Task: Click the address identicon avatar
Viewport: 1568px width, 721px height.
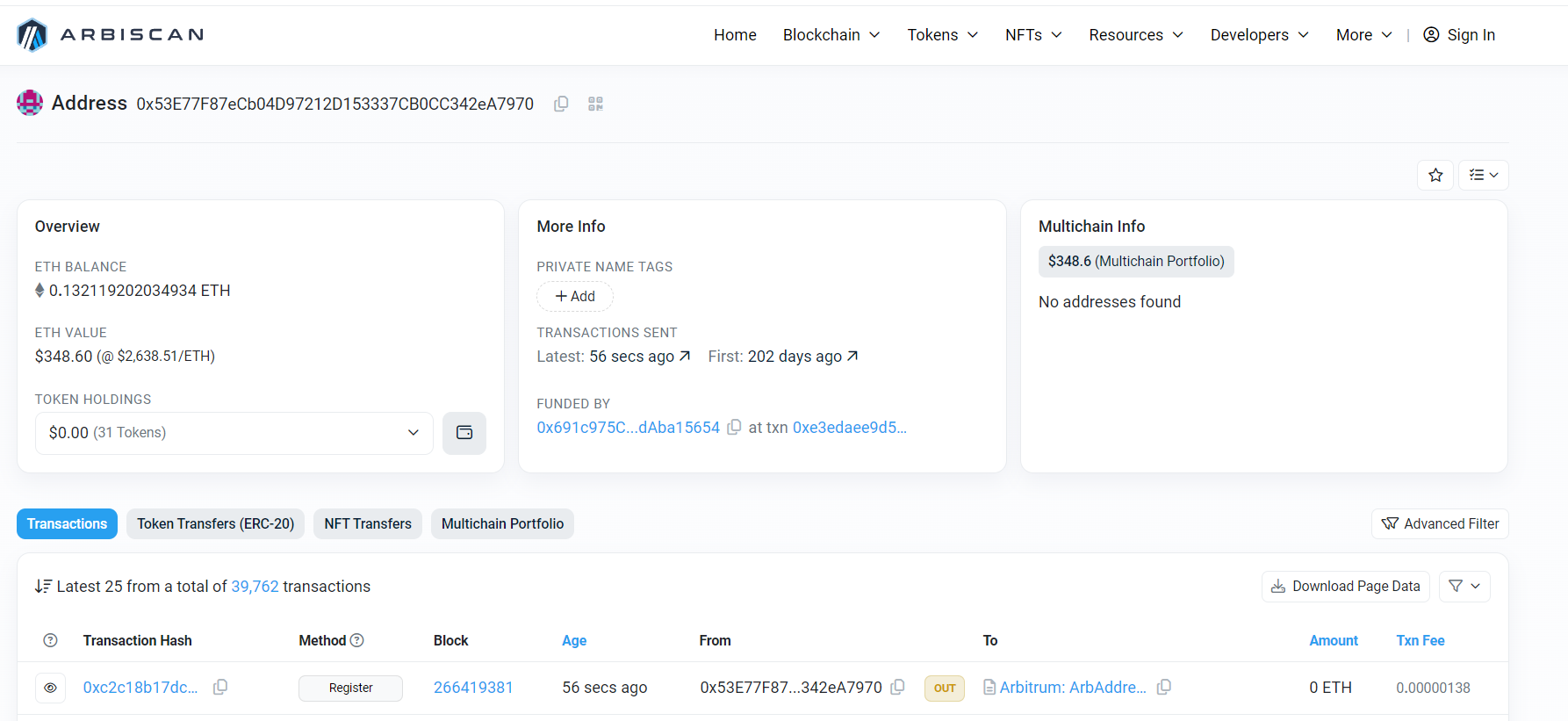Action: pyautogui.click(x=30, y=103)
